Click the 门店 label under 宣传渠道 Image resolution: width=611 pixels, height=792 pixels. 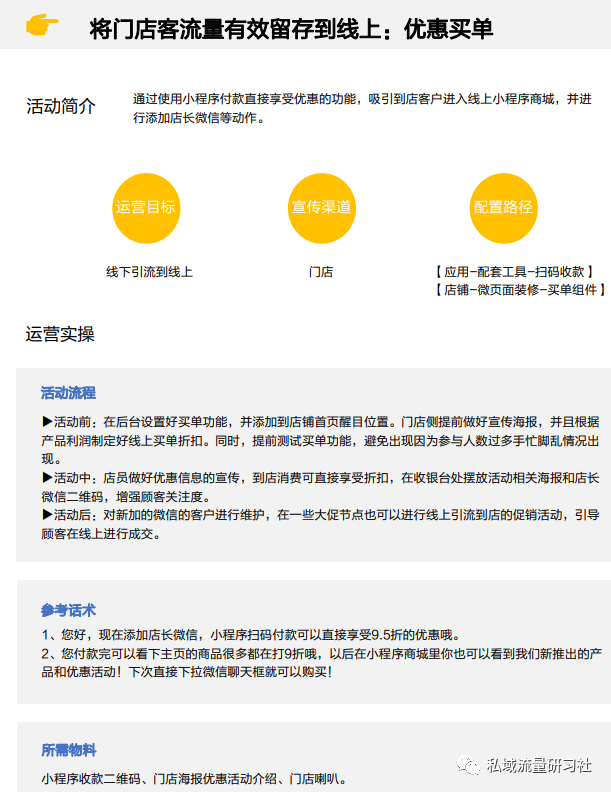[x=321, y=272]
